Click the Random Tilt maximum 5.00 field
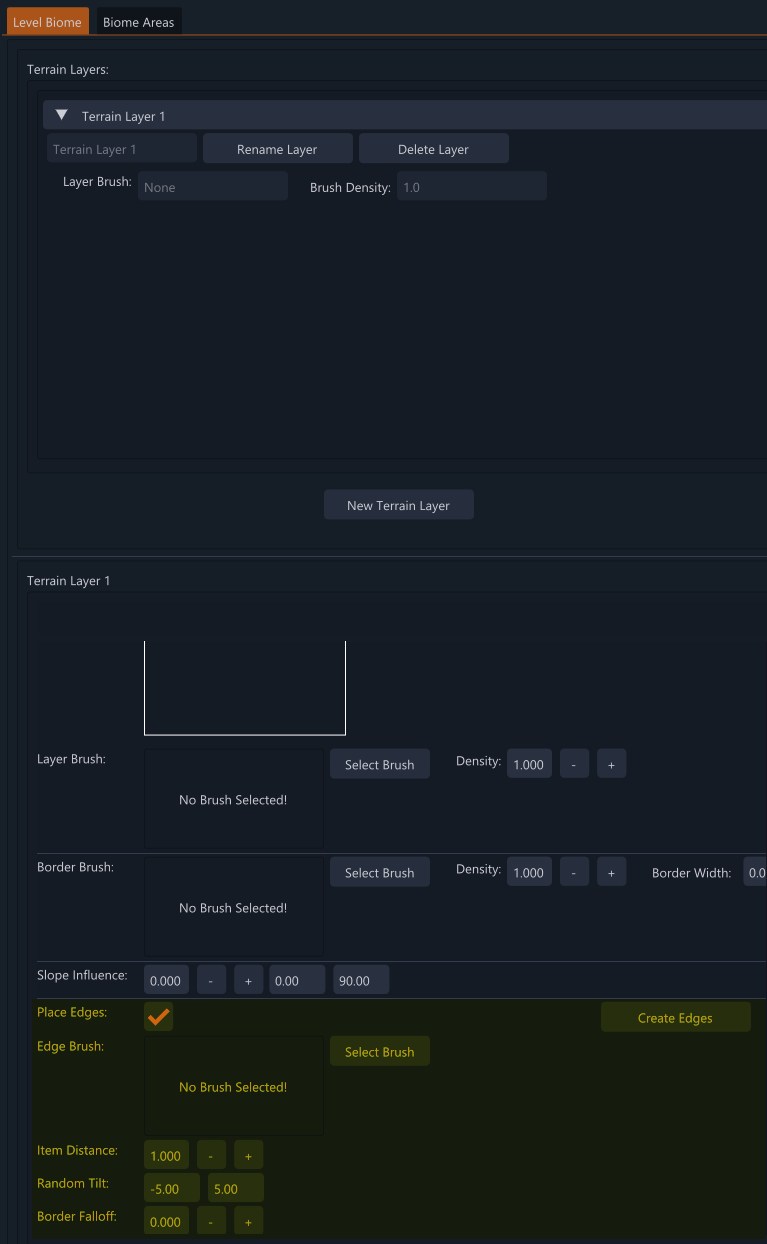 pyautogui.click(x=236, y=1188)
